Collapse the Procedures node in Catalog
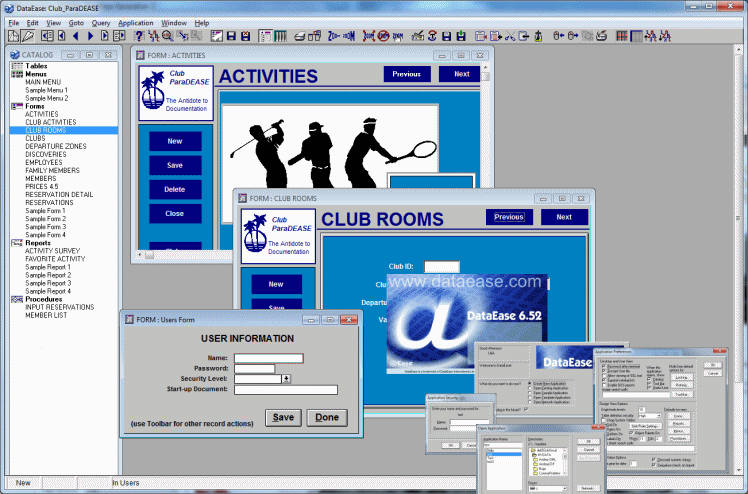Viewport: 748px width, 494px height. [17, 299]
